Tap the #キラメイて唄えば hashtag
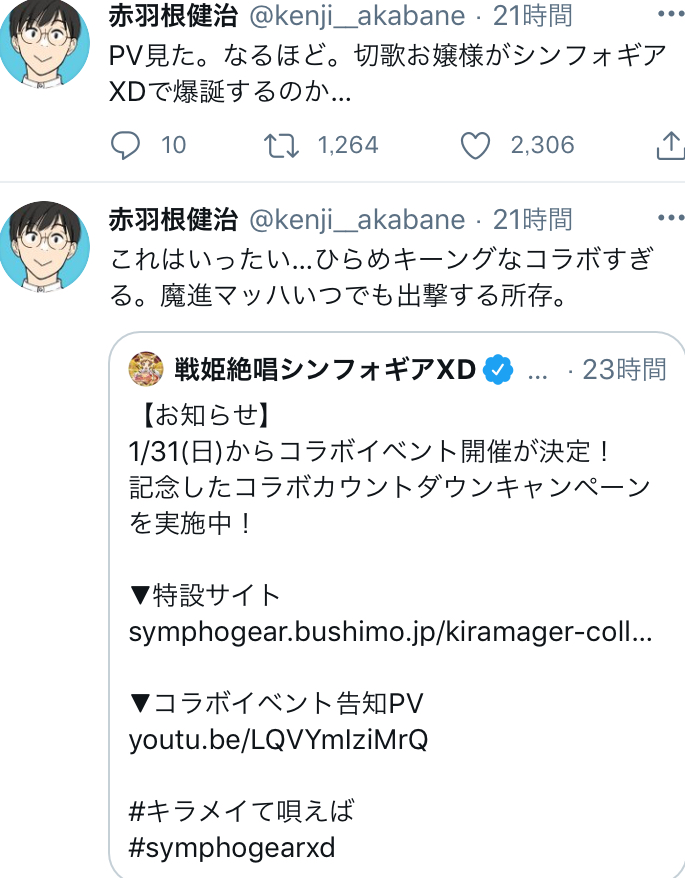The image size is (685, 878). pos(242,810)
